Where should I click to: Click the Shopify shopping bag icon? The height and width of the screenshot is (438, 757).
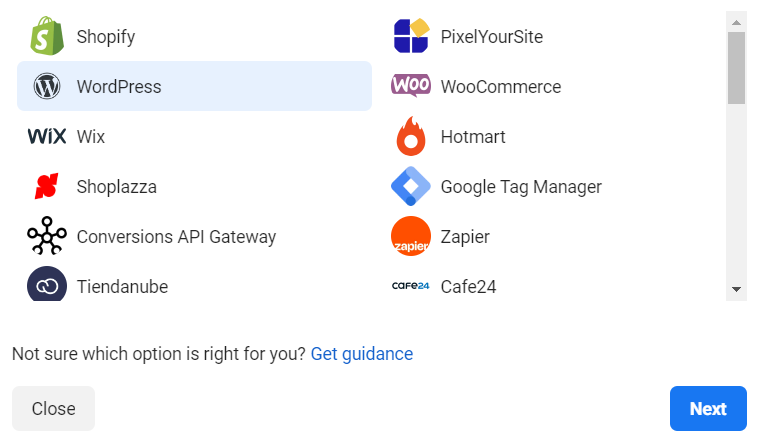point(47,36)
